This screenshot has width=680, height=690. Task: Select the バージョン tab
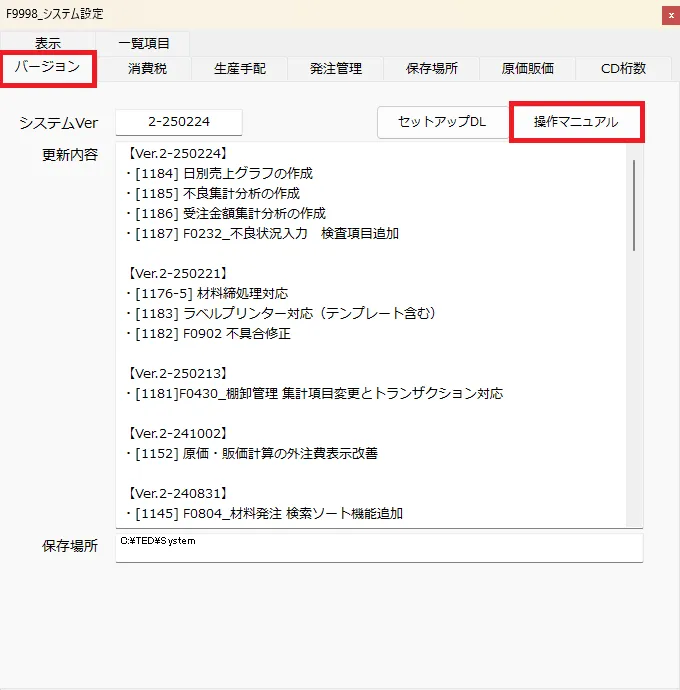point(48,67)
